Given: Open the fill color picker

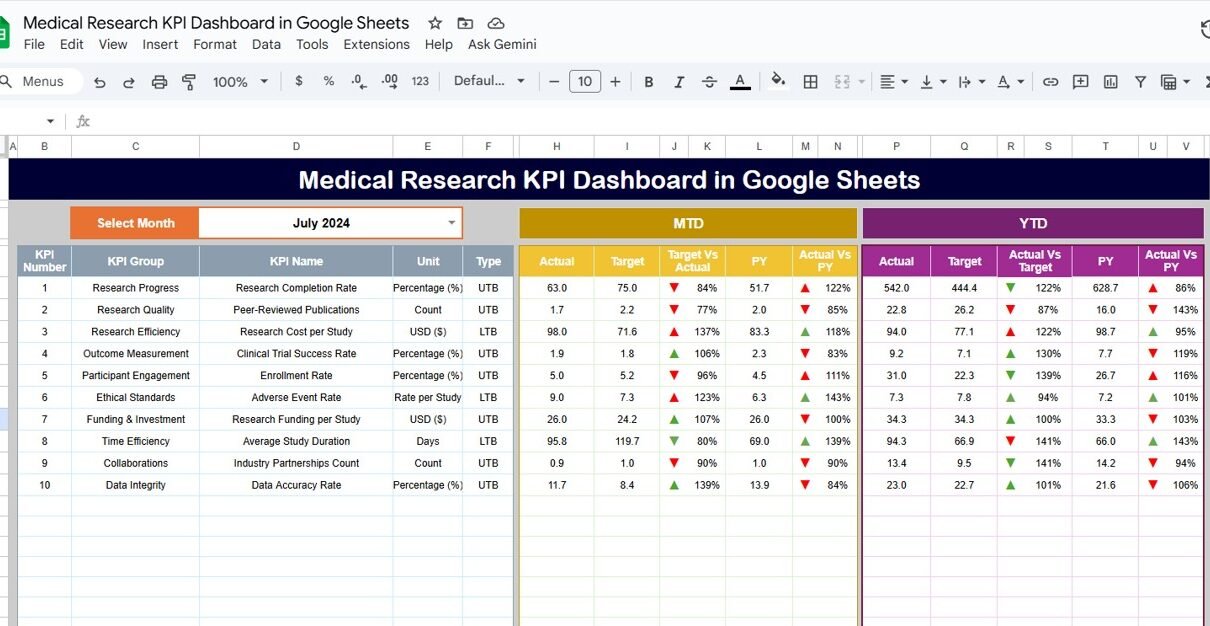Looking at the screenshot, I should pos(778,82).
